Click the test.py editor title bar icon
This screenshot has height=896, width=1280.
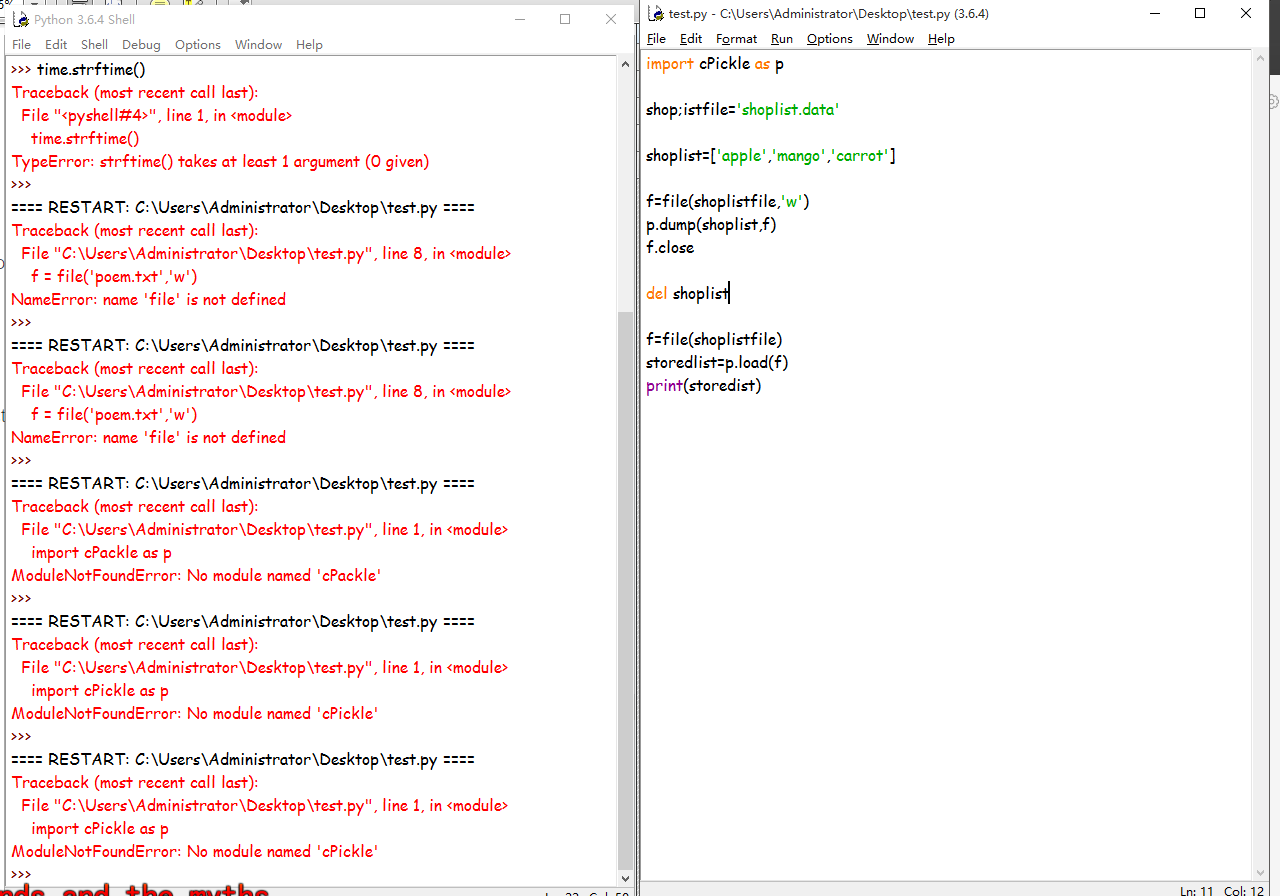coord(656,13)
